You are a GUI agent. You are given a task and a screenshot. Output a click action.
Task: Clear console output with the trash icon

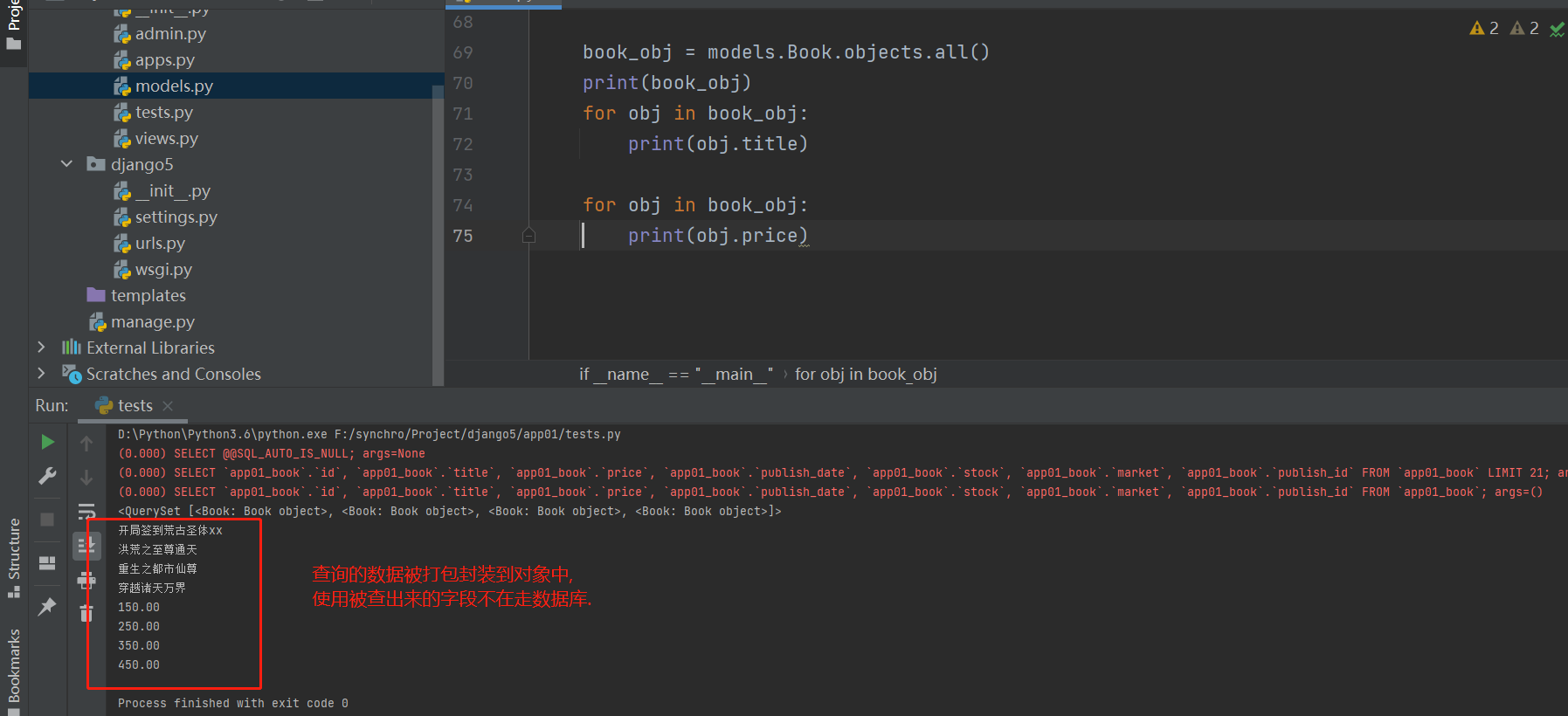coord(86,613)
